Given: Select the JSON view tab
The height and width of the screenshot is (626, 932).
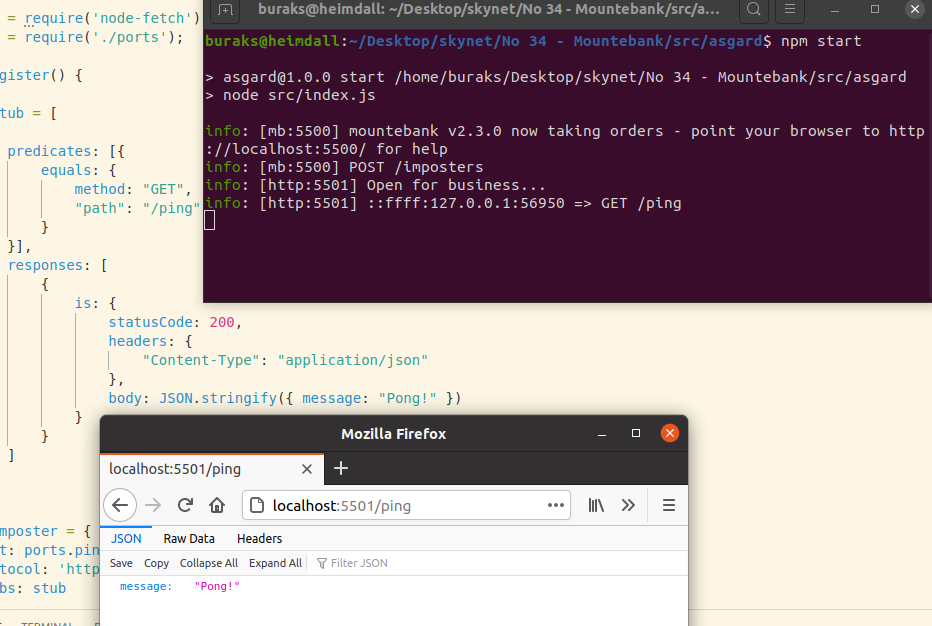Looking at the screenshot, I should (x=126, y=538).
